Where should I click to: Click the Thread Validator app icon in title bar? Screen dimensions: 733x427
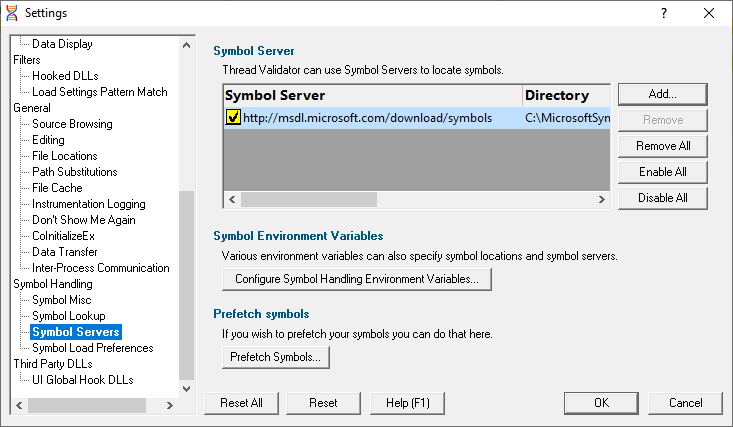[x=12, y=13]
